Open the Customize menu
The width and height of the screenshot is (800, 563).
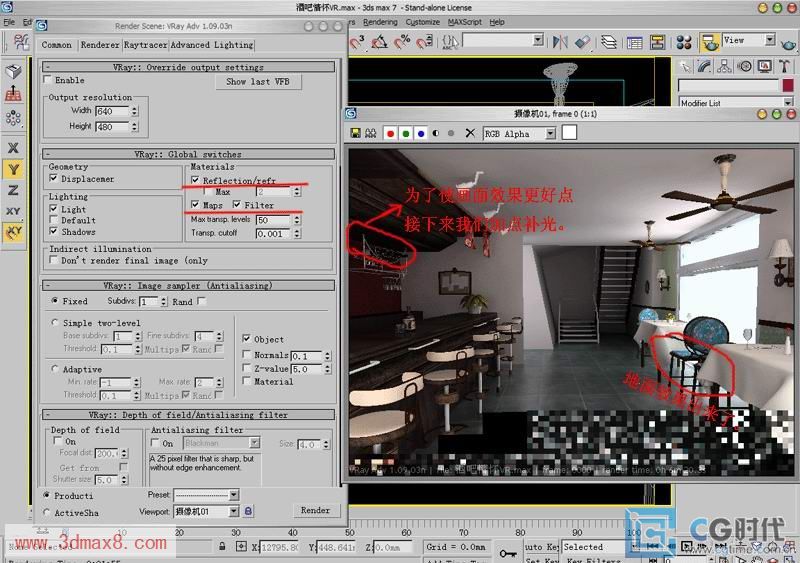point(422,22)
